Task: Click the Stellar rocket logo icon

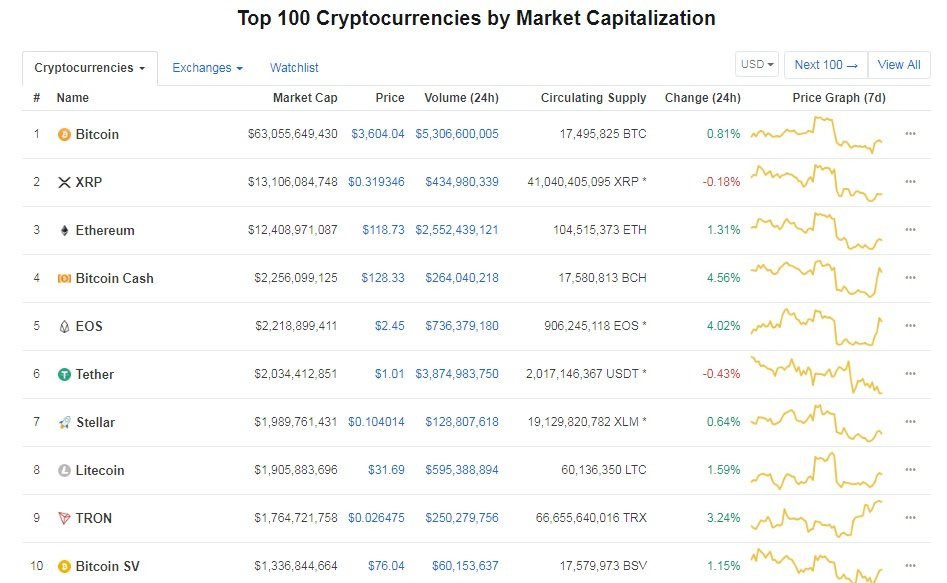Action: click(64, 422)
